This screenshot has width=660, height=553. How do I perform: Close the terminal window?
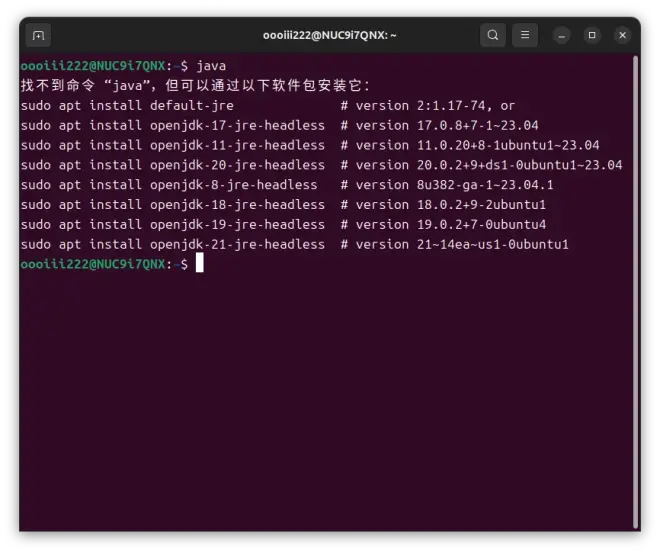(623, 35)
